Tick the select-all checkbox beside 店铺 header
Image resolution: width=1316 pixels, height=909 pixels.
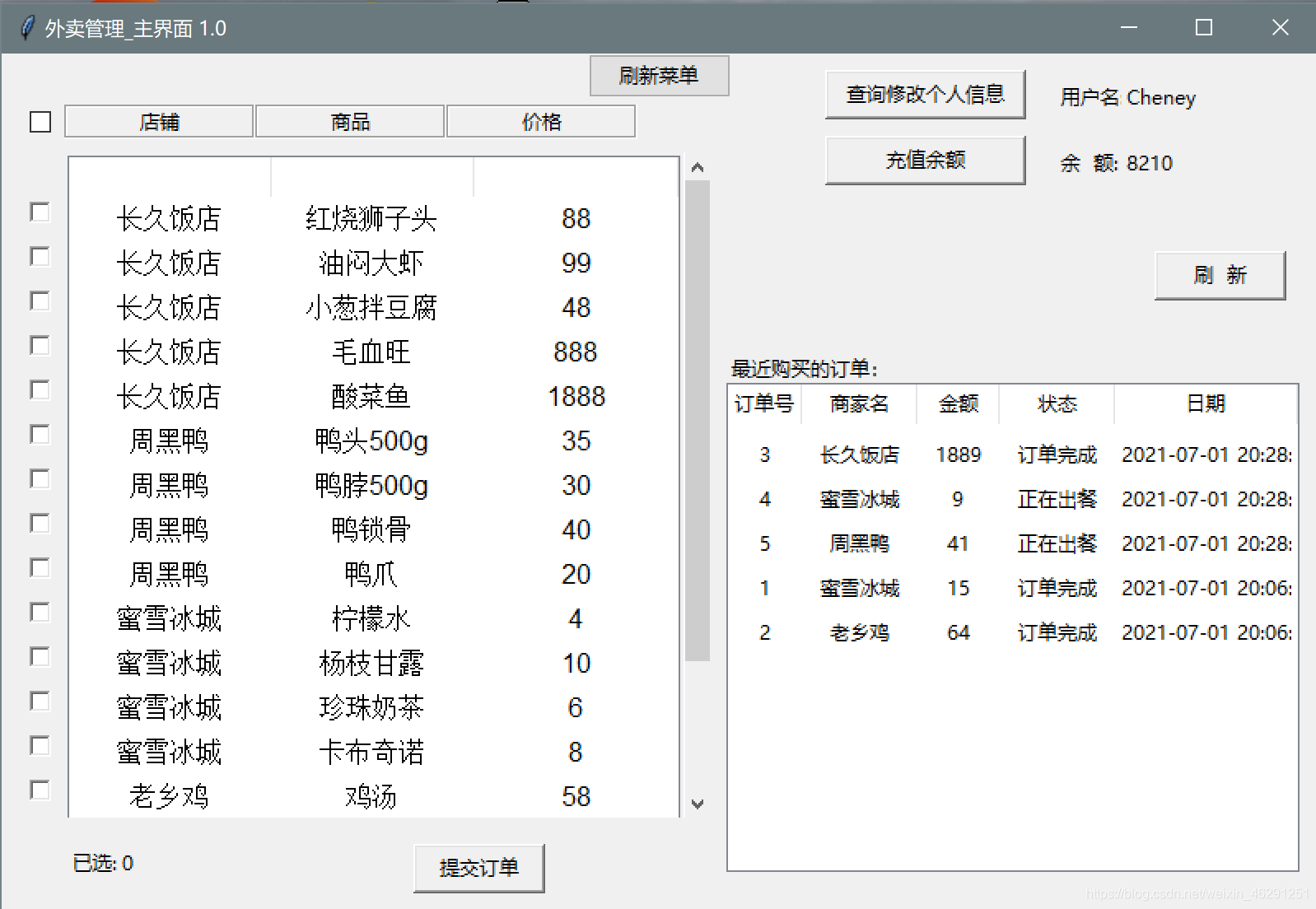coord(40,122)
